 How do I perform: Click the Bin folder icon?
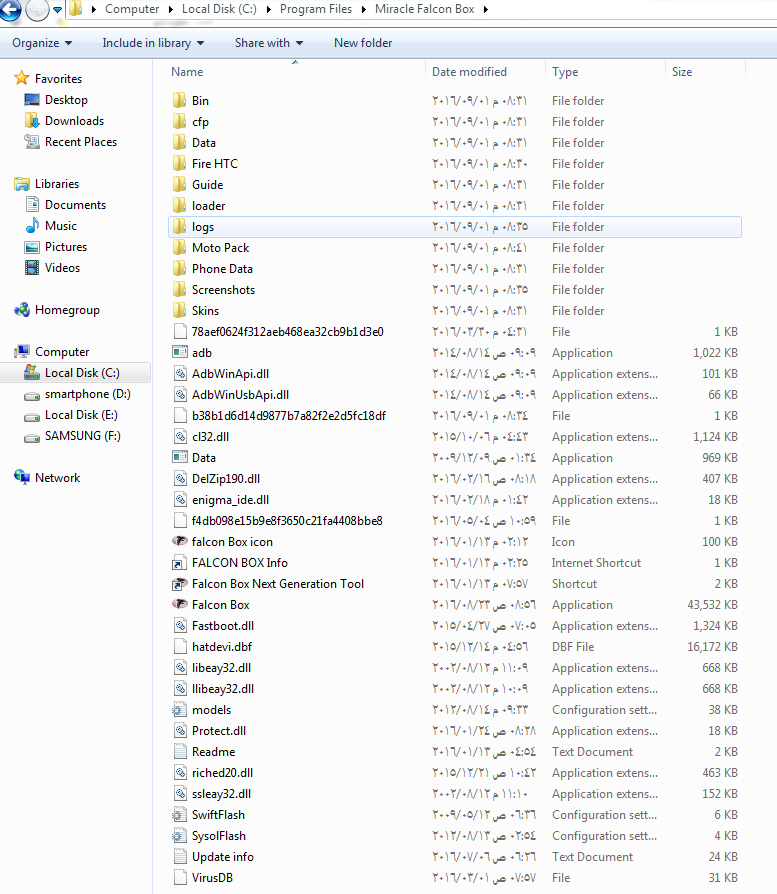click(180, 100)
